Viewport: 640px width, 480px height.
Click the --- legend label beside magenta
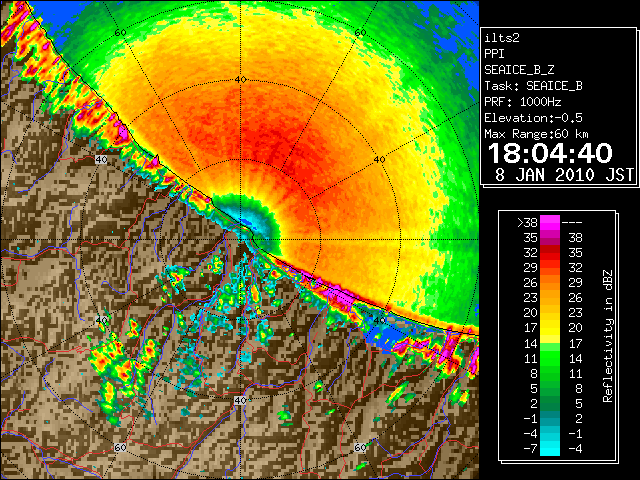pos(572,223)
